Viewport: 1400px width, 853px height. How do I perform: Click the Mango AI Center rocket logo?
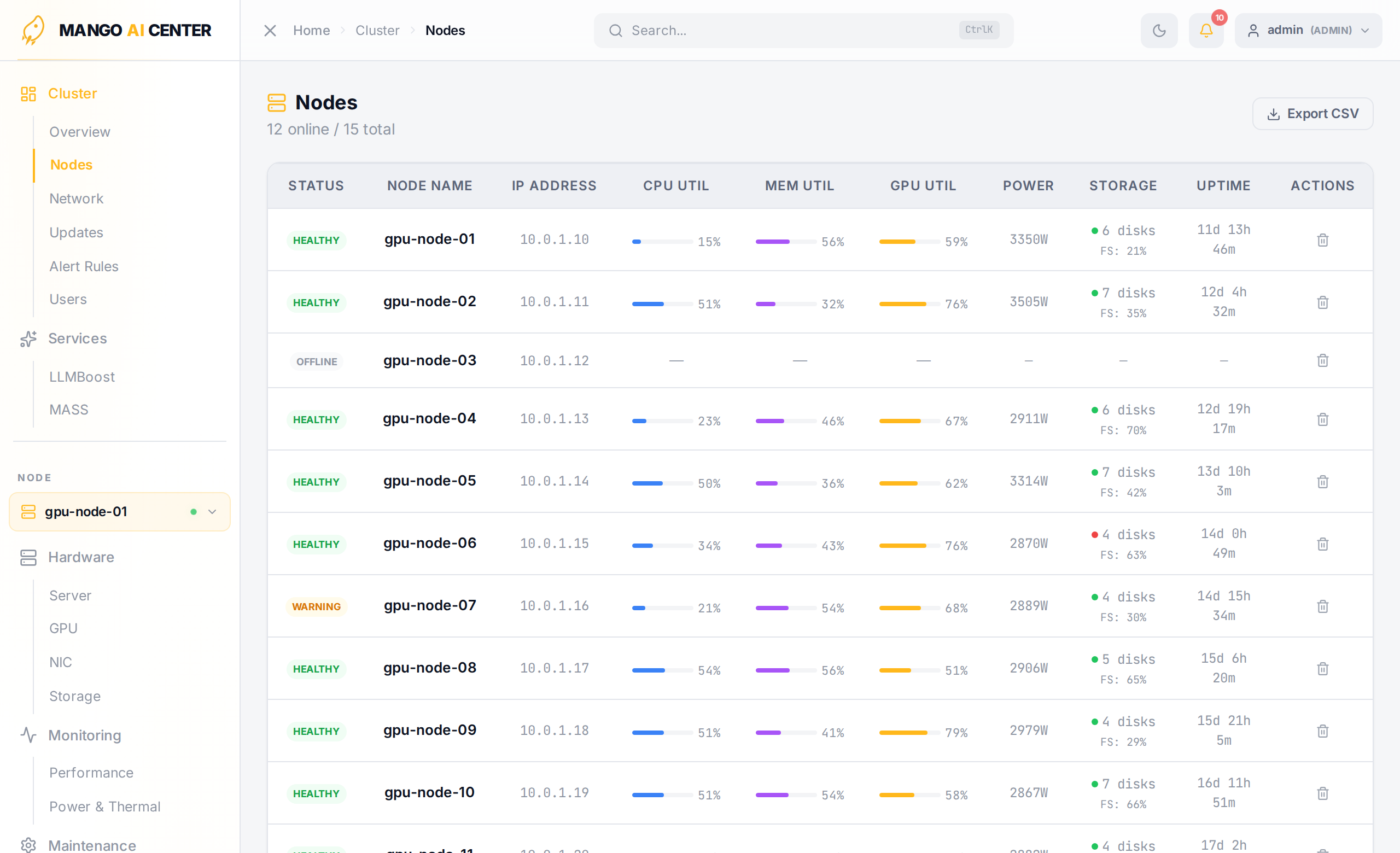33,30
